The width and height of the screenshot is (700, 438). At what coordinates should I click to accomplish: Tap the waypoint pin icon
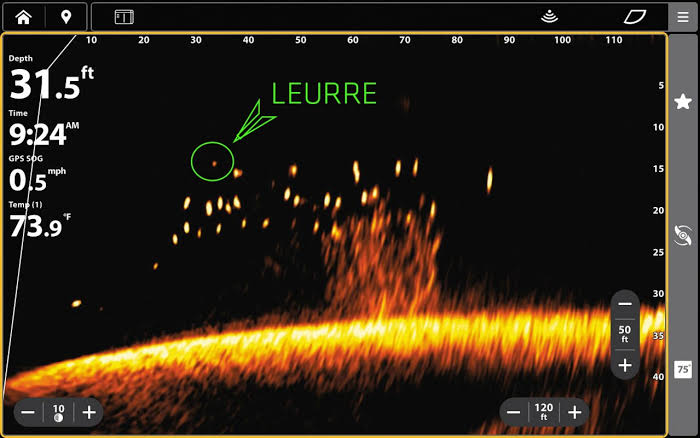66,17
